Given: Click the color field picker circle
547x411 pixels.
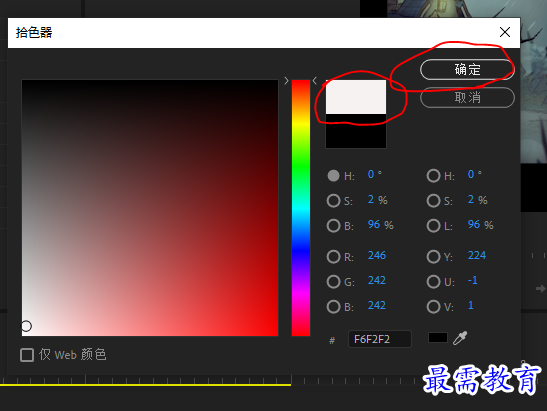Looking at the screenshot, I should coord(26,326).
